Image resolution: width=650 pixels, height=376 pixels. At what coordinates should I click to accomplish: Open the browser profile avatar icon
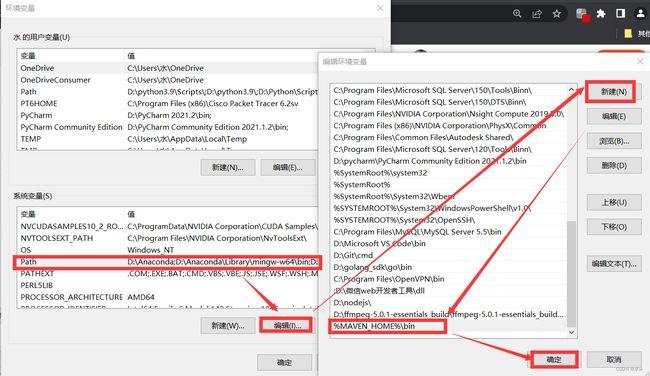click(x=641, y=14)
